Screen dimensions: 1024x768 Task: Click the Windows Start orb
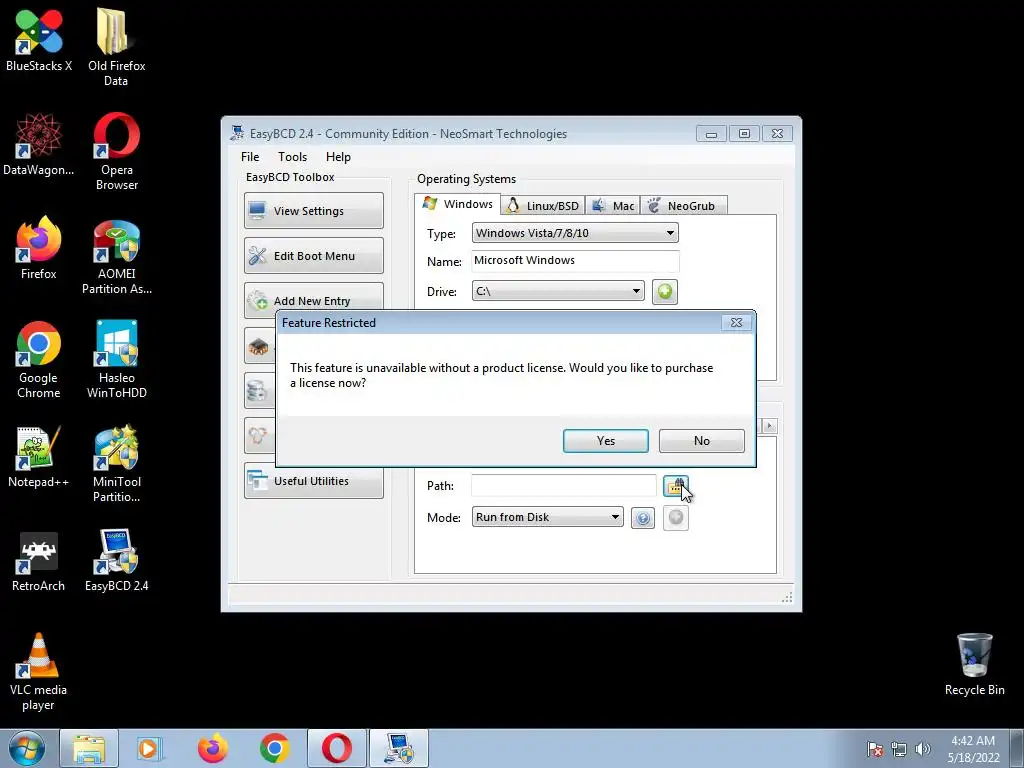[27, 748]
